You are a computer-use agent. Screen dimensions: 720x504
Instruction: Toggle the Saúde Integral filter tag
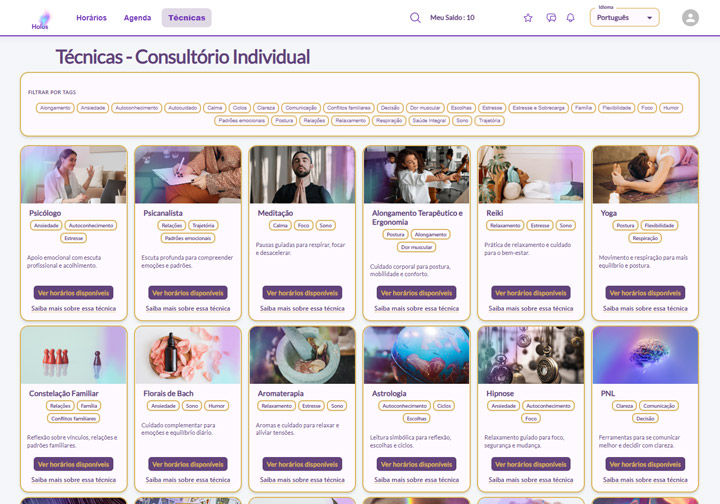tap(429, 121)
